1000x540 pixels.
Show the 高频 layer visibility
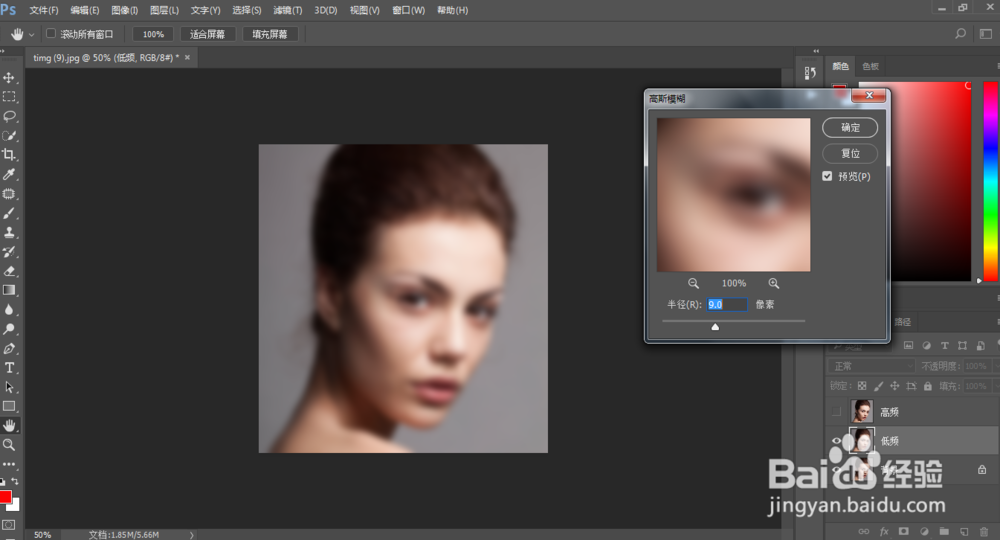[836, 412]
